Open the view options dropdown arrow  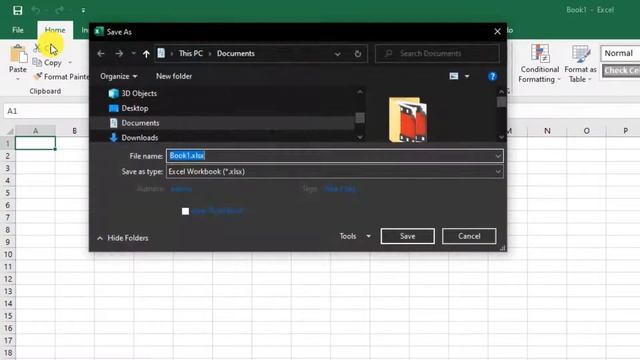pyautogui.click(x=467, y=76)
